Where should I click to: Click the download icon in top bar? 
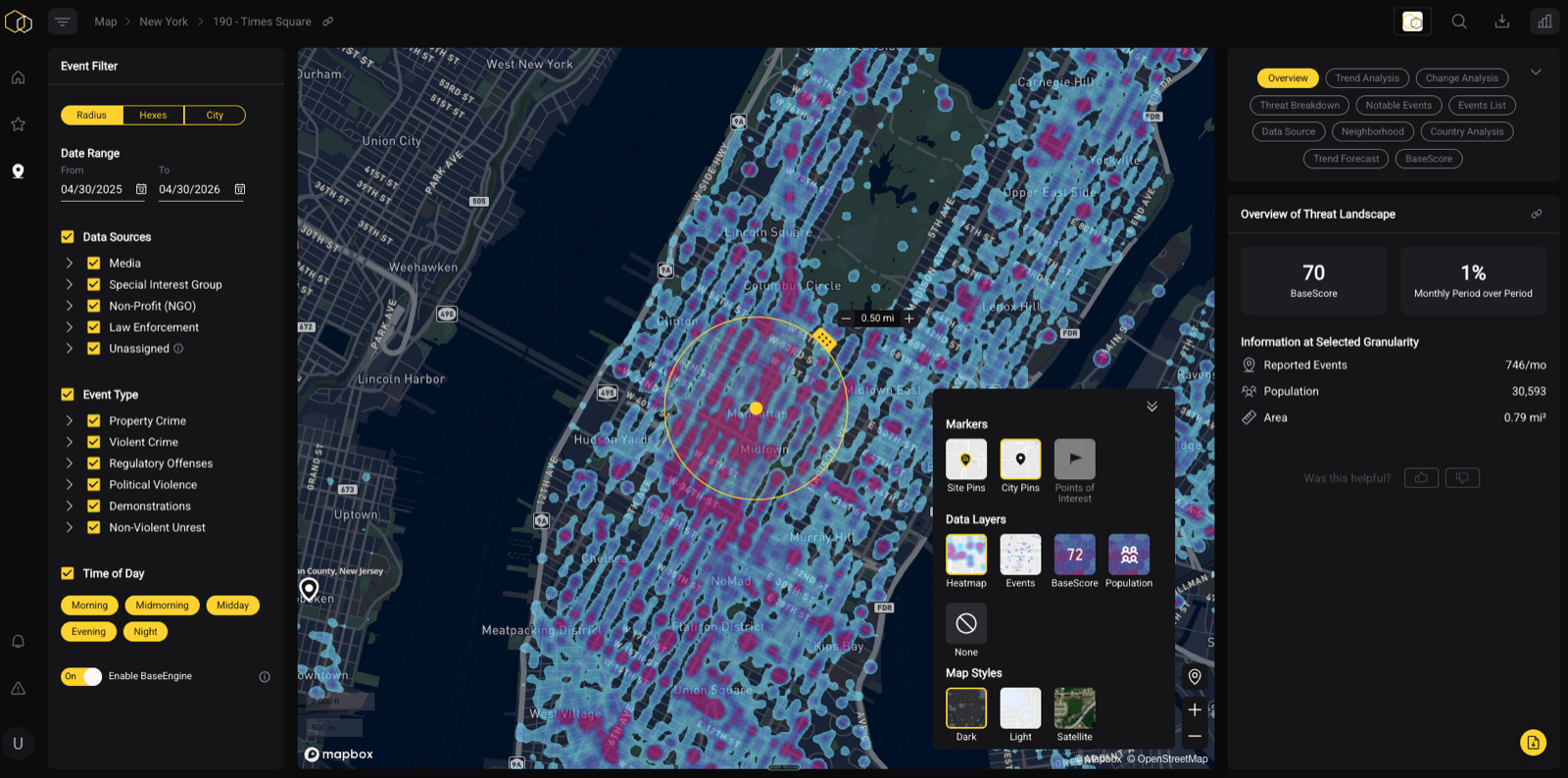pyautogui.click(x=1501, y=22)
